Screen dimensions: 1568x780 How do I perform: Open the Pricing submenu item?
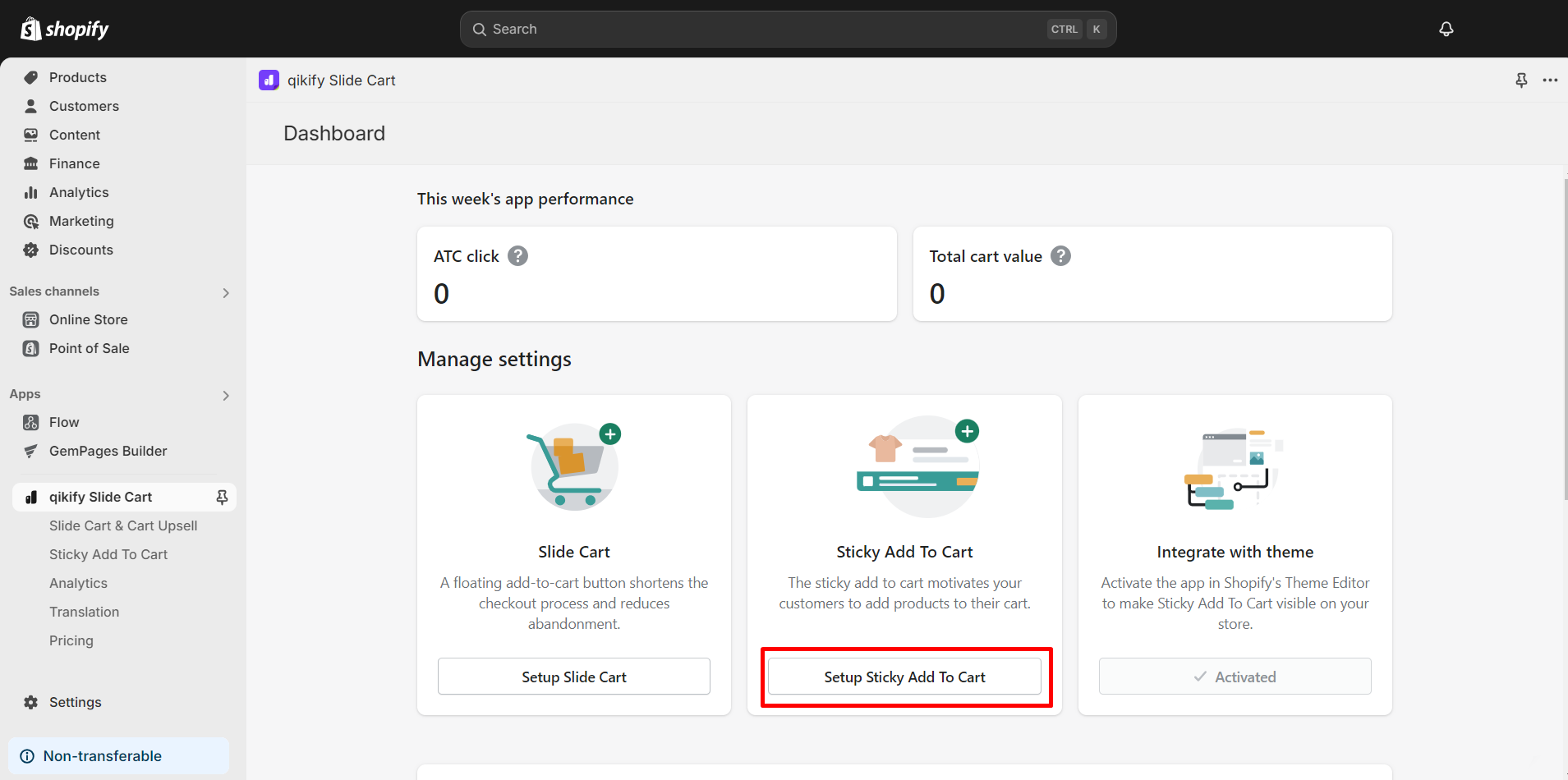(71, 640)
